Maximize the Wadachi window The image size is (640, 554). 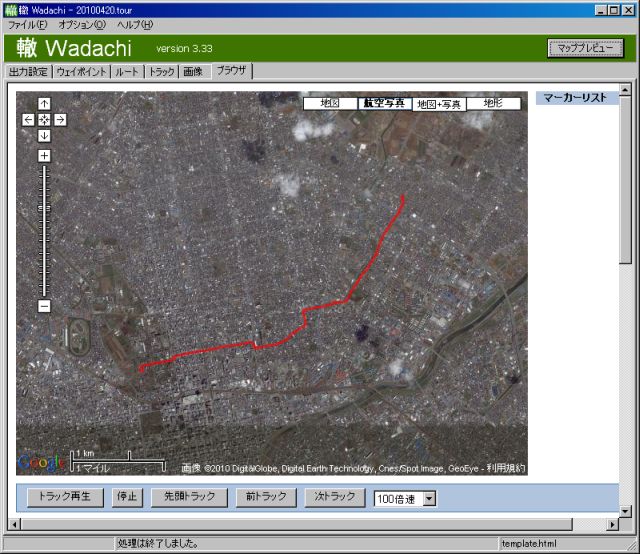coord(613,10)
